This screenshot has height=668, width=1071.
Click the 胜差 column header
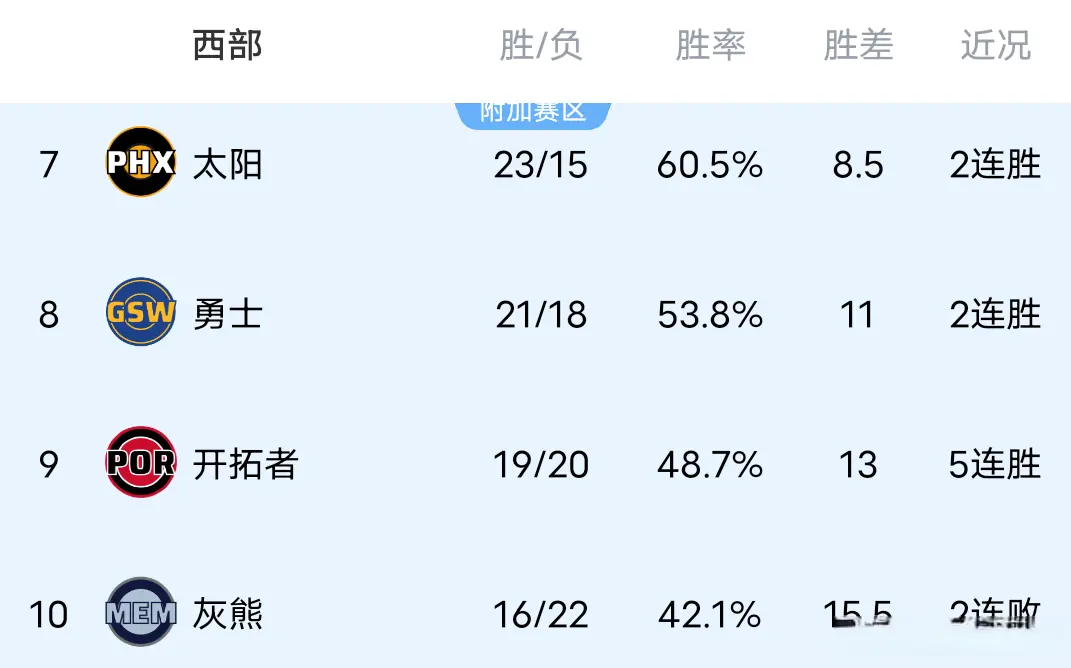click(x=858, y=45)
